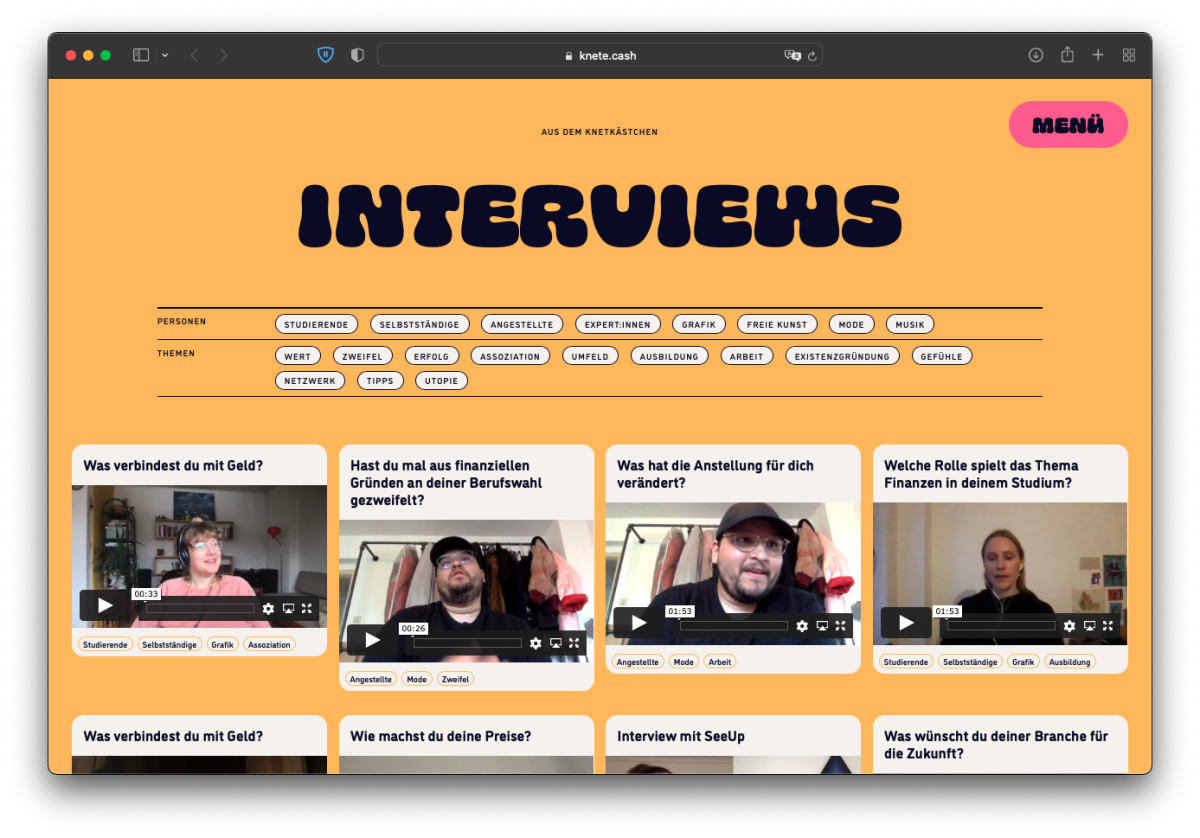The width and height of the screenshot is (1200, 838).
Task: Click the Bitwarden shield extension icon
Action: [x=325, y=55]
